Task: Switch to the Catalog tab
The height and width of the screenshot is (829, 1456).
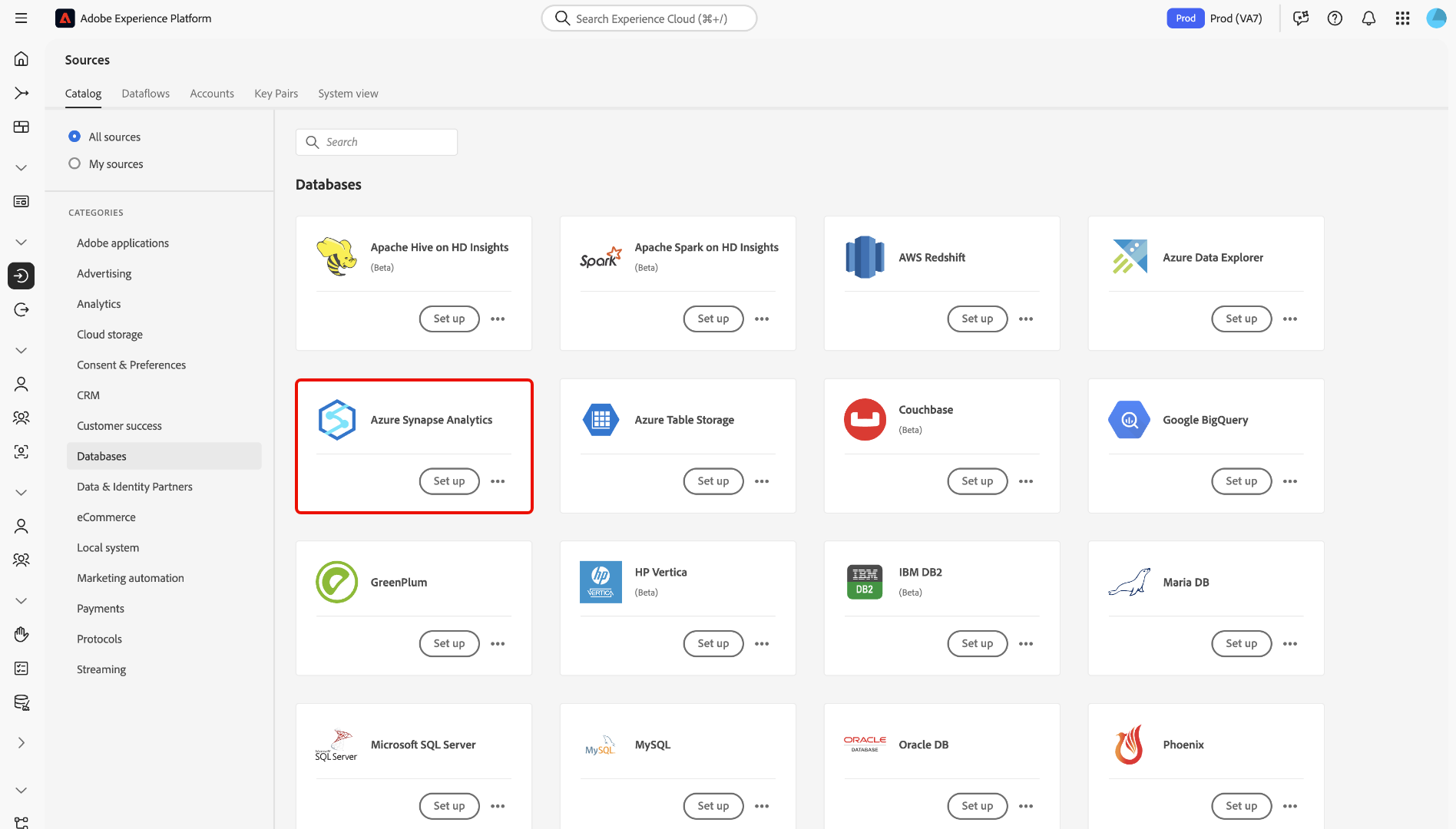Action: 83,94
